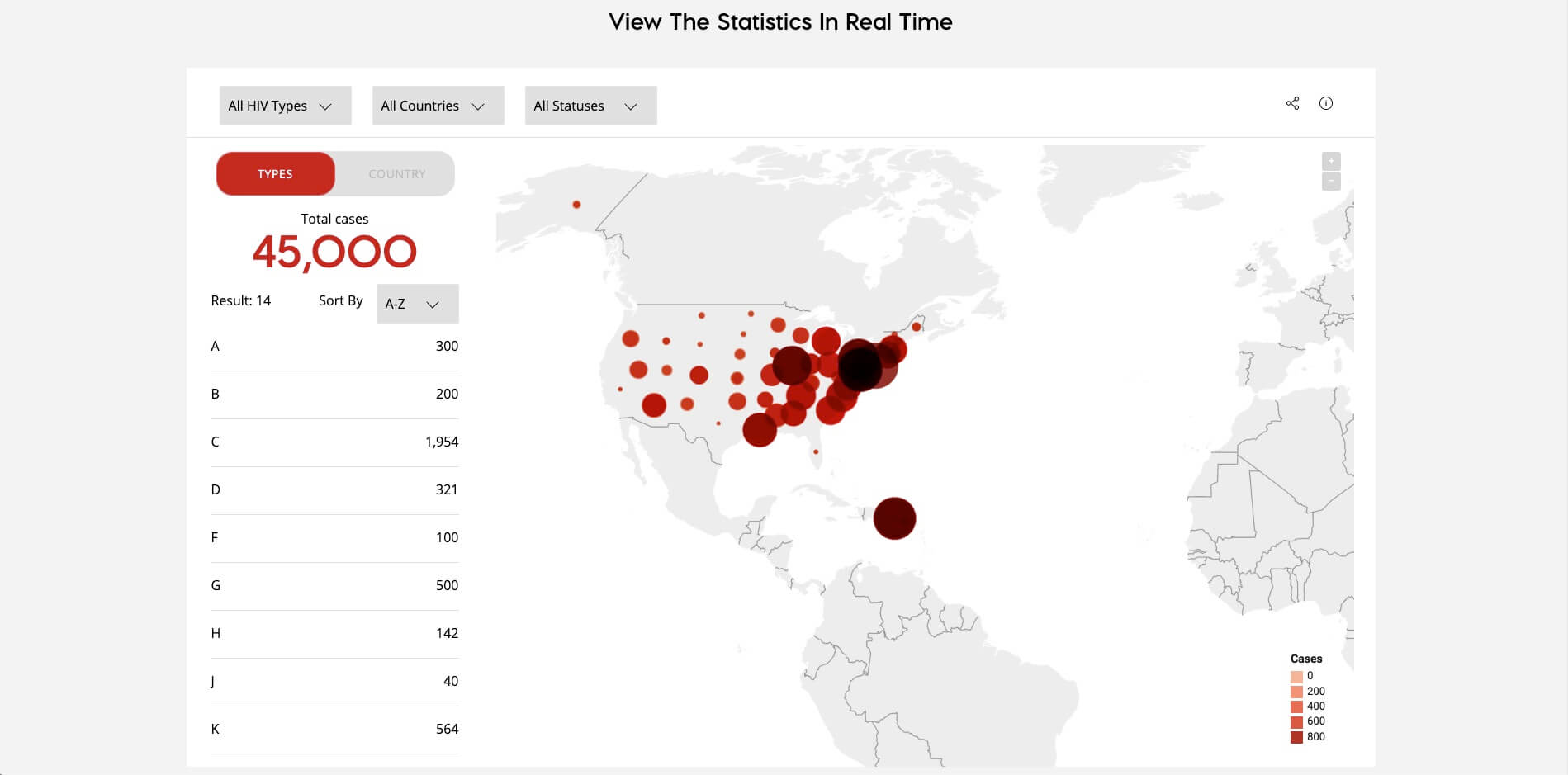Select type A row with 300 cases
Viewport: 1568px width, 775px height.
tap(334, 346)
